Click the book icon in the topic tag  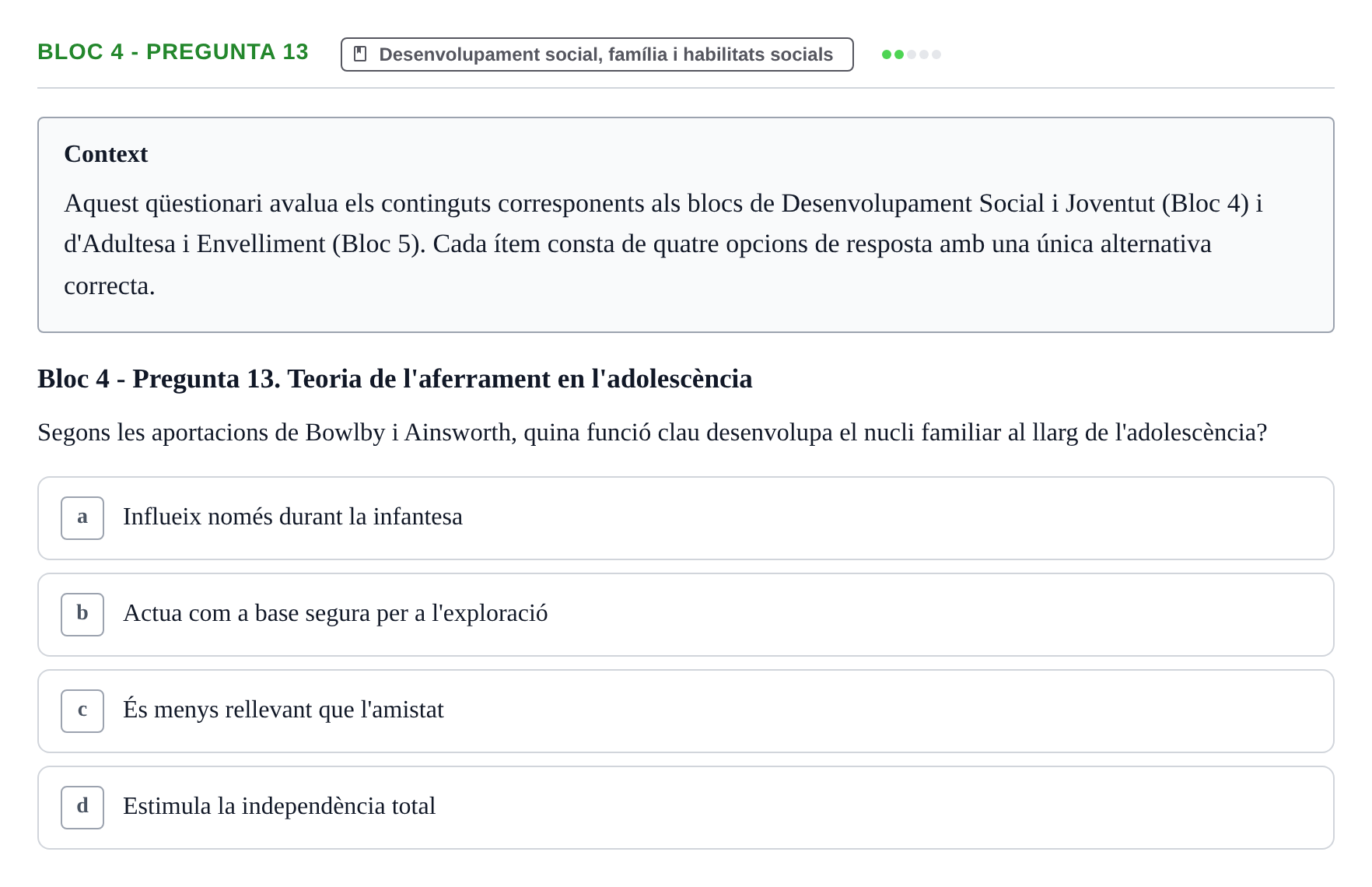point(360,54)
